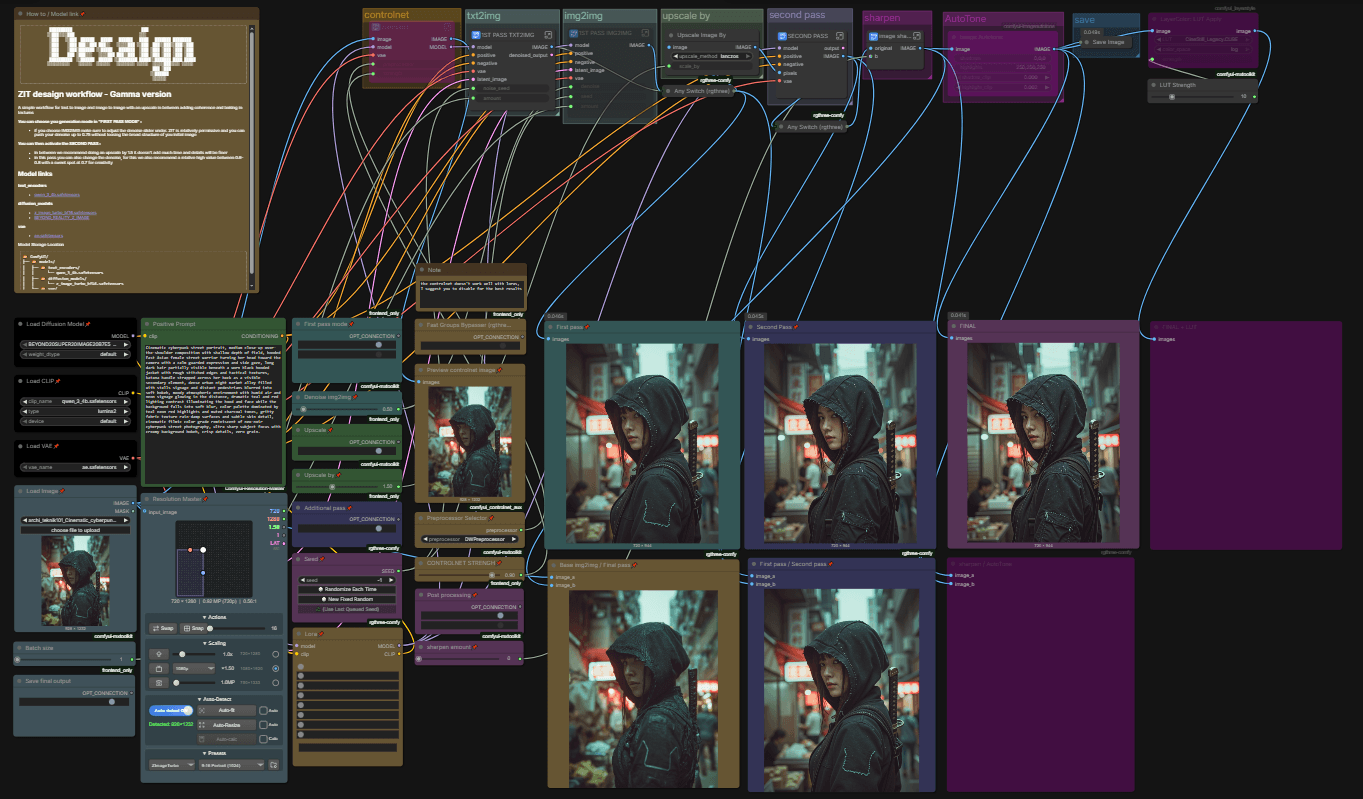Open the clip_name dropdown in Load CLIP
The image size is (1363, 799).
pyautogui.click(x=75, y=401)
